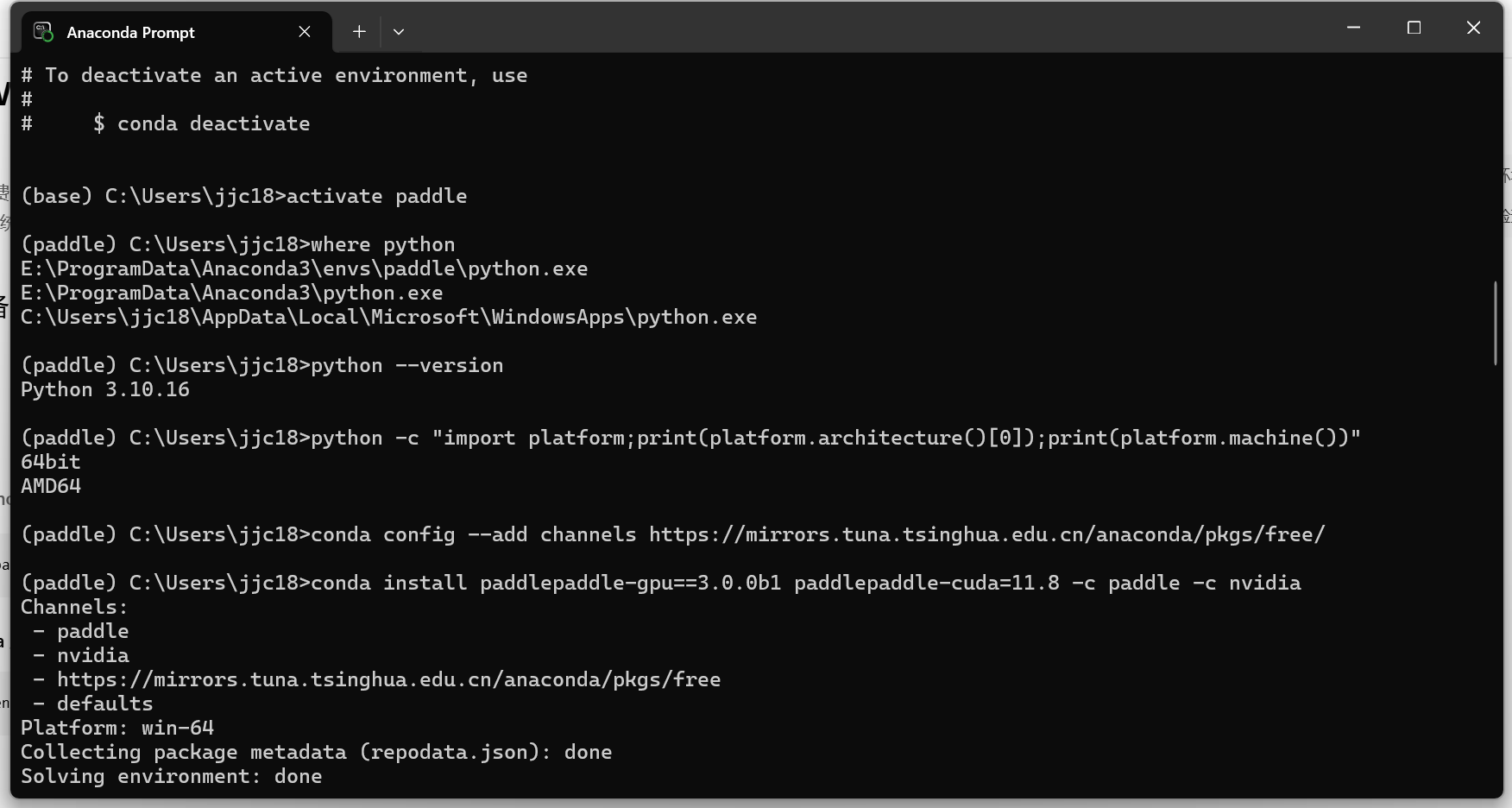
Task: Close the terminal window
Action: [1473, 28]
